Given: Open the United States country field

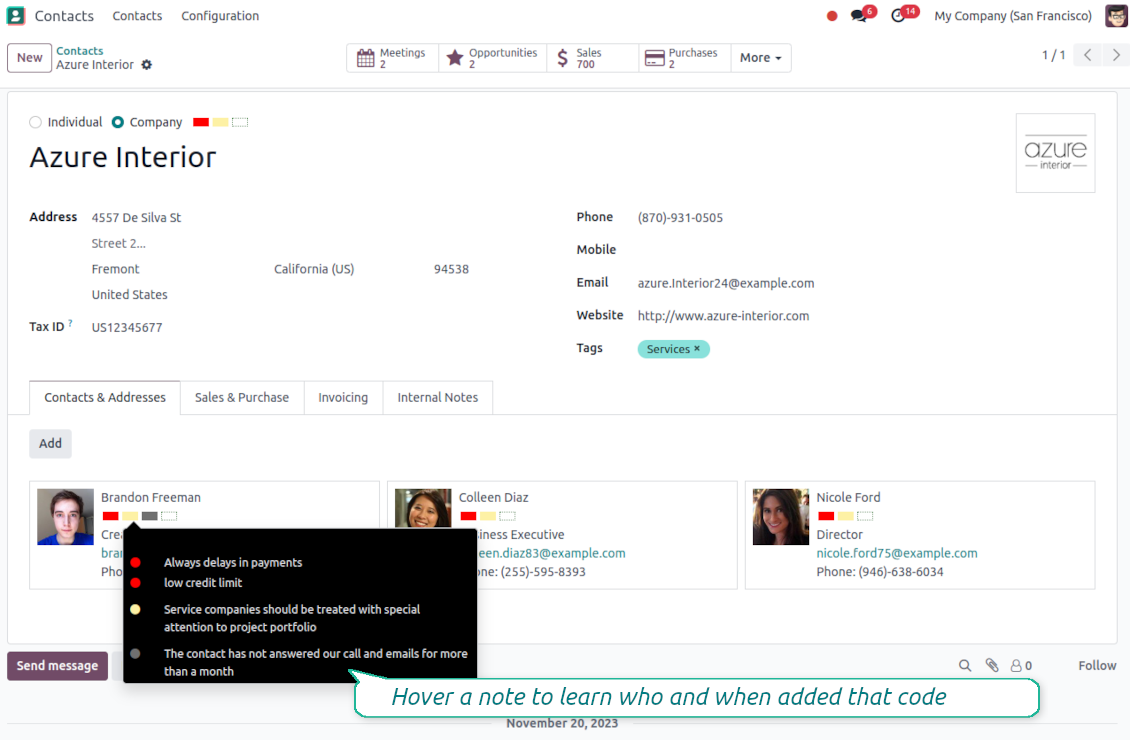Looking at the screenshot, I should point(129,295).
